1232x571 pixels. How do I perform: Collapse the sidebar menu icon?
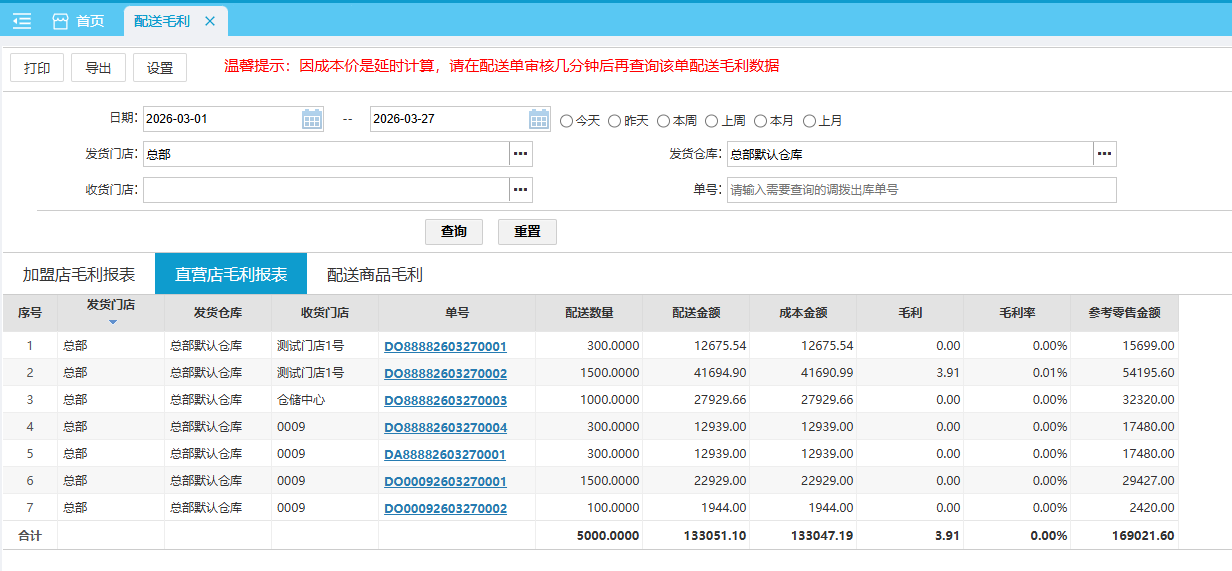[21, 21]
